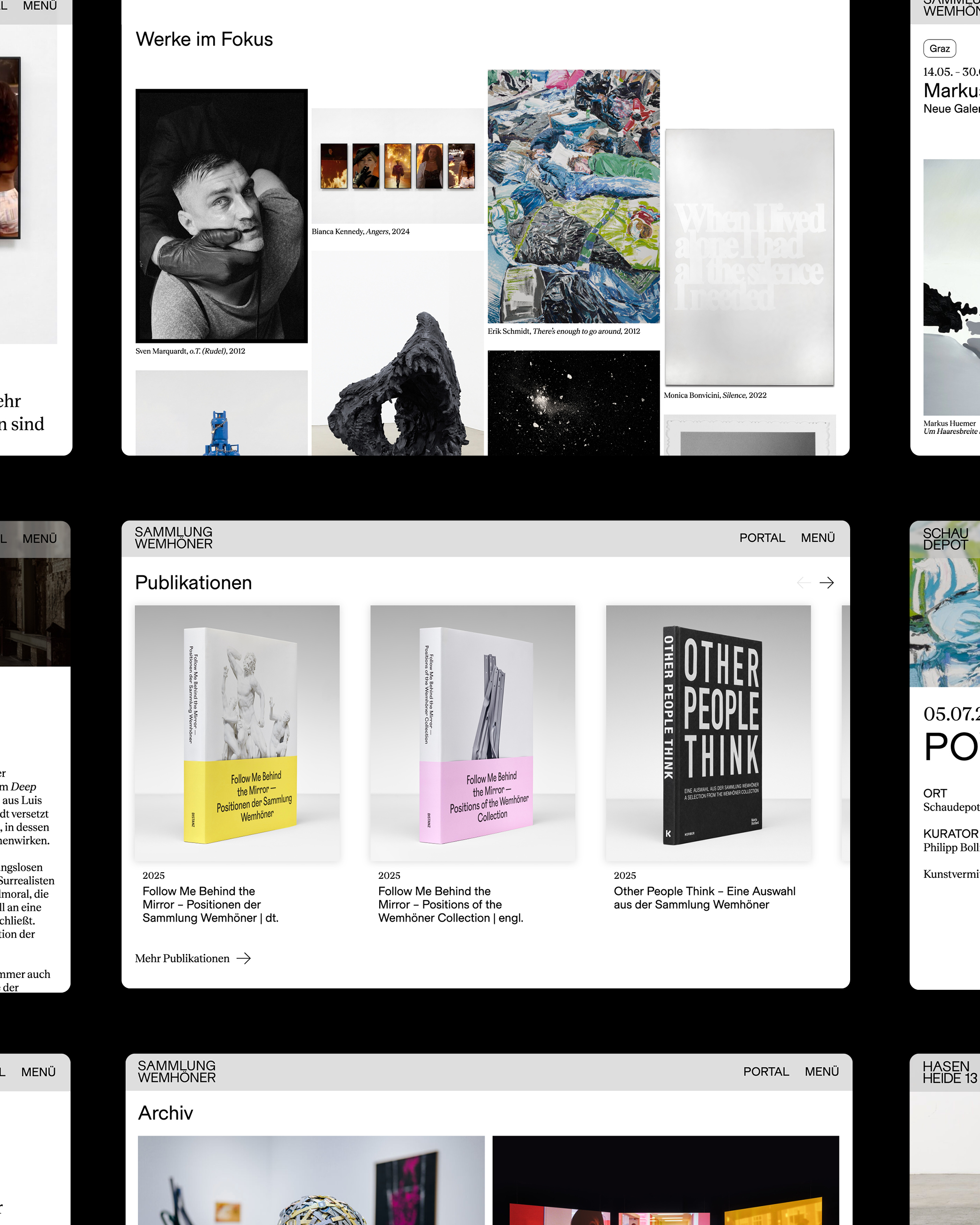
Task: Open the blue gas cylinder artwork image
Action: [x=222, y=413]
